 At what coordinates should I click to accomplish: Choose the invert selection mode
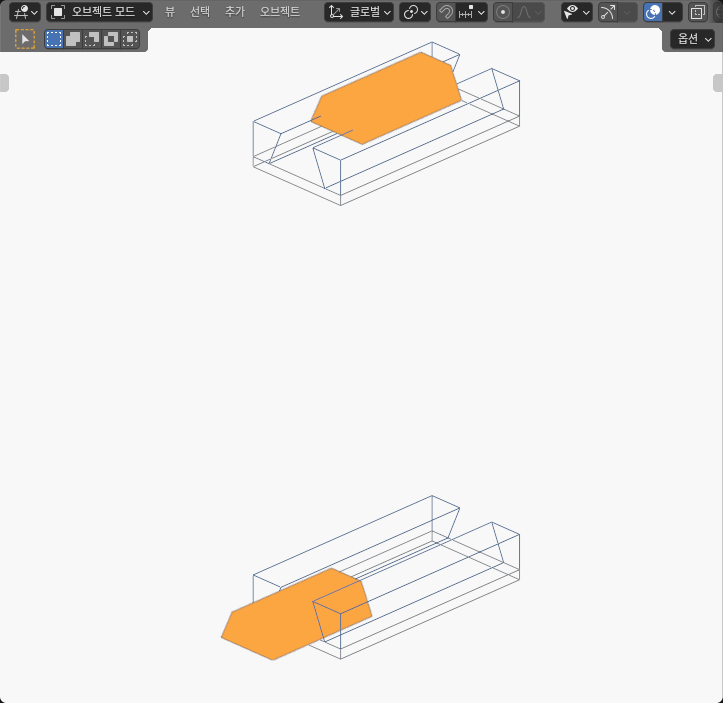[x=111, y=39]
